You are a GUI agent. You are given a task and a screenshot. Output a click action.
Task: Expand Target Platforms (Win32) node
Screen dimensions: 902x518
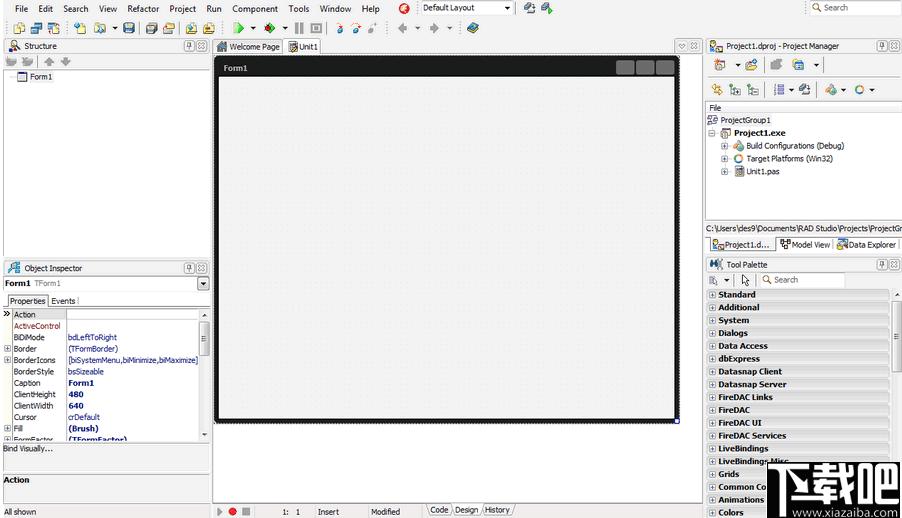click(x=724, y=159)
